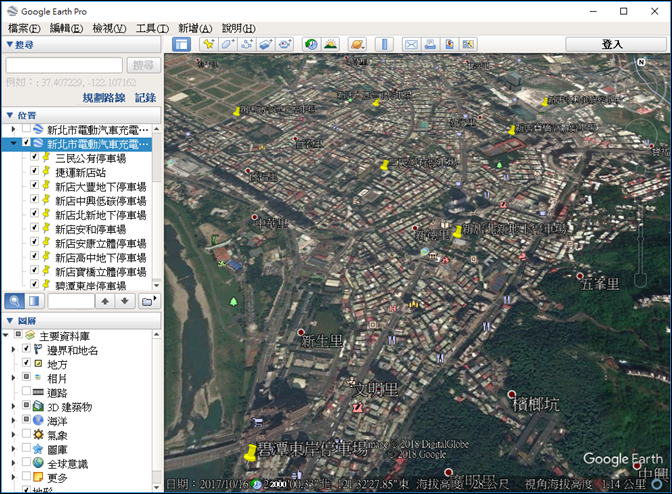
Task: Select 新店安康立體停車場 in places list
Action: tap(101, 243)
